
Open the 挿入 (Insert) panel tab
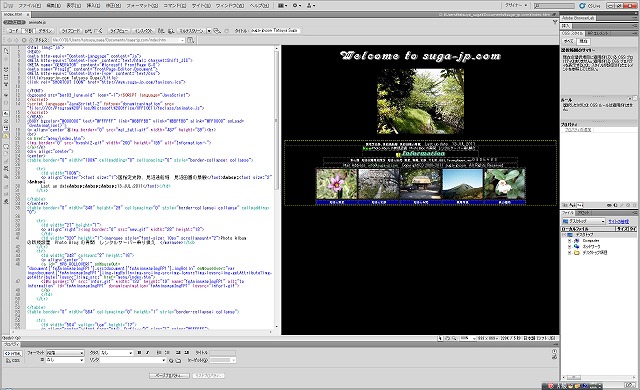click(x=566, y=26)
